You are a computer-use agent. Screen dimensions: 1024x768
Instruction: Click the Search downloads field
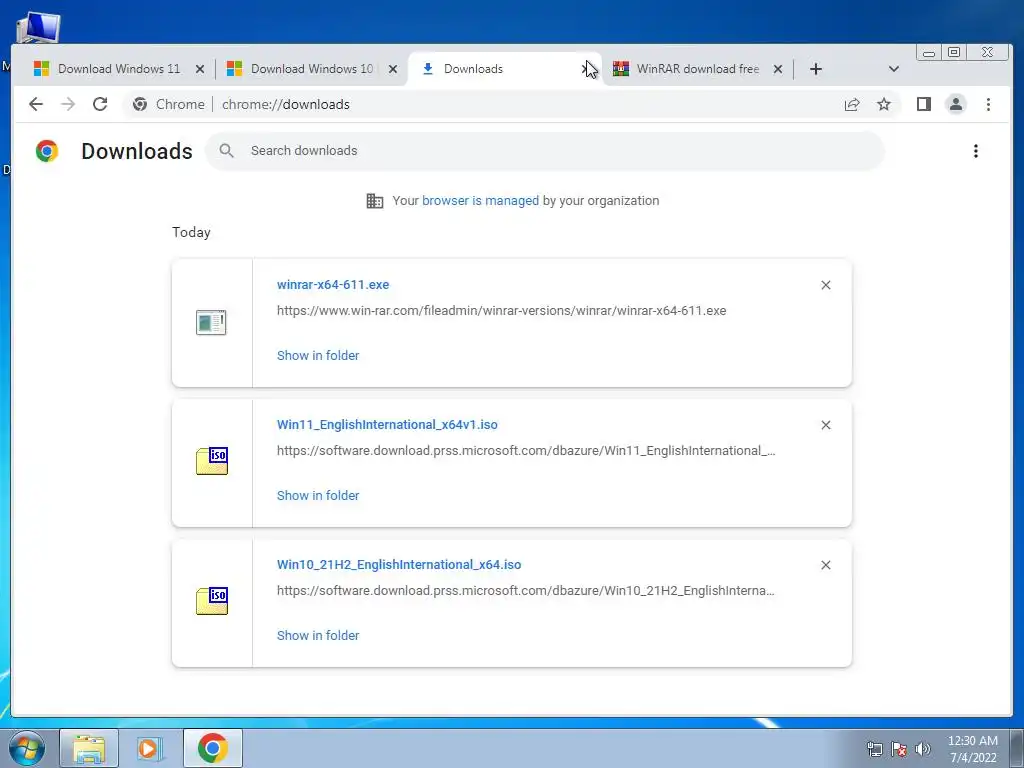[545, 151]
